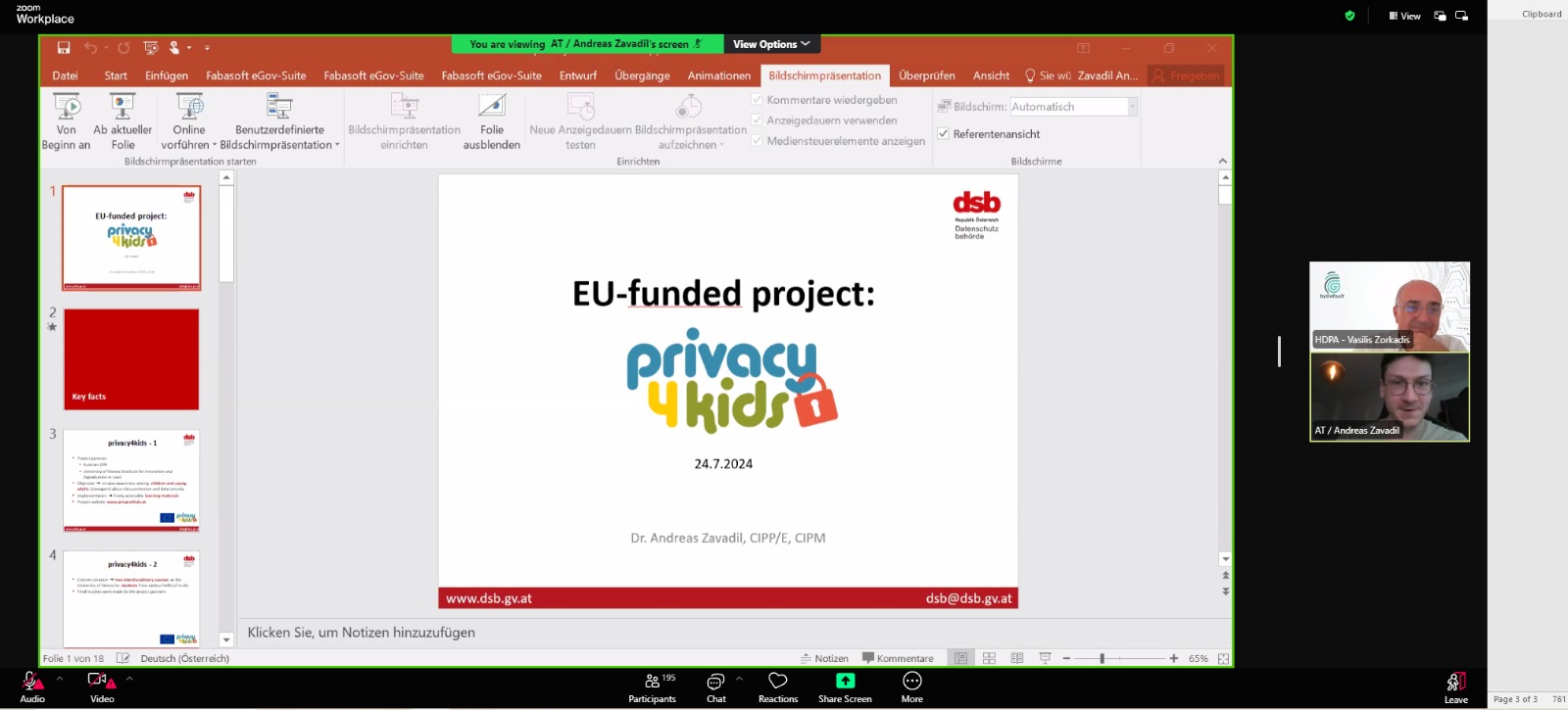Image resolution: width=1568 pixels, height=710 pixels.
Task: Switch to the Animationen ribbon tab
Action: pos(718,75)
